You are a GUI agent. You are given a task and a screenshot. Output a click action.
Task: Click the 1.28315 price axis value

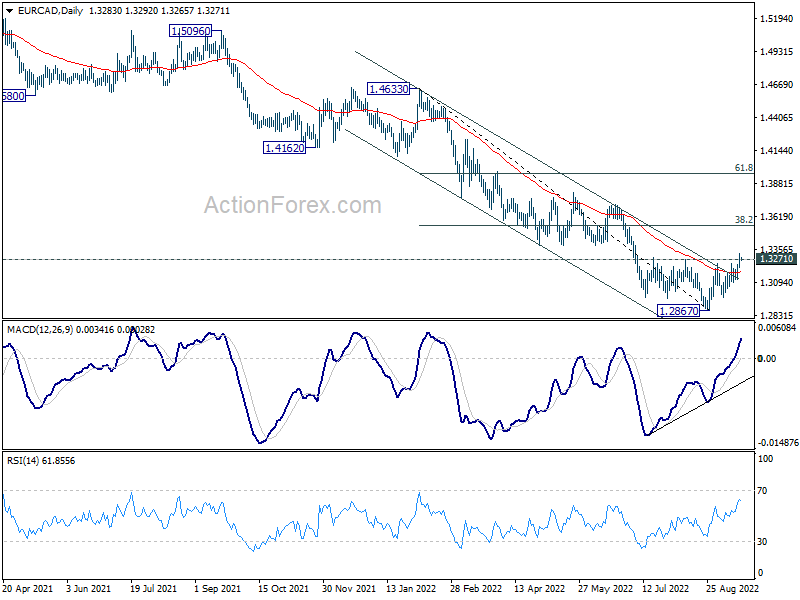[777, 316]
